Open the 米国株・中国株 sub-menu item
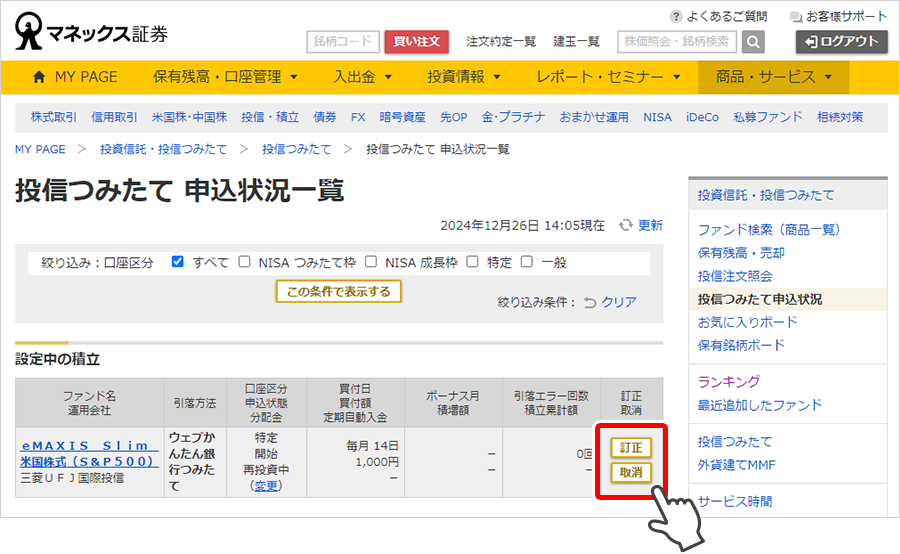This screenshot has width=900, height=554. pyautogui.click(x=189, y=117)
